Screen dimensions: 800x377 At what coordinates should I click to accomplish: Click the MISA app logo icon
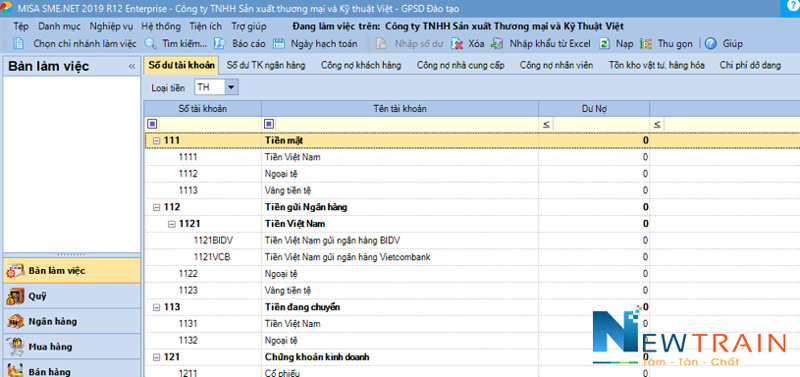(6, 8)
